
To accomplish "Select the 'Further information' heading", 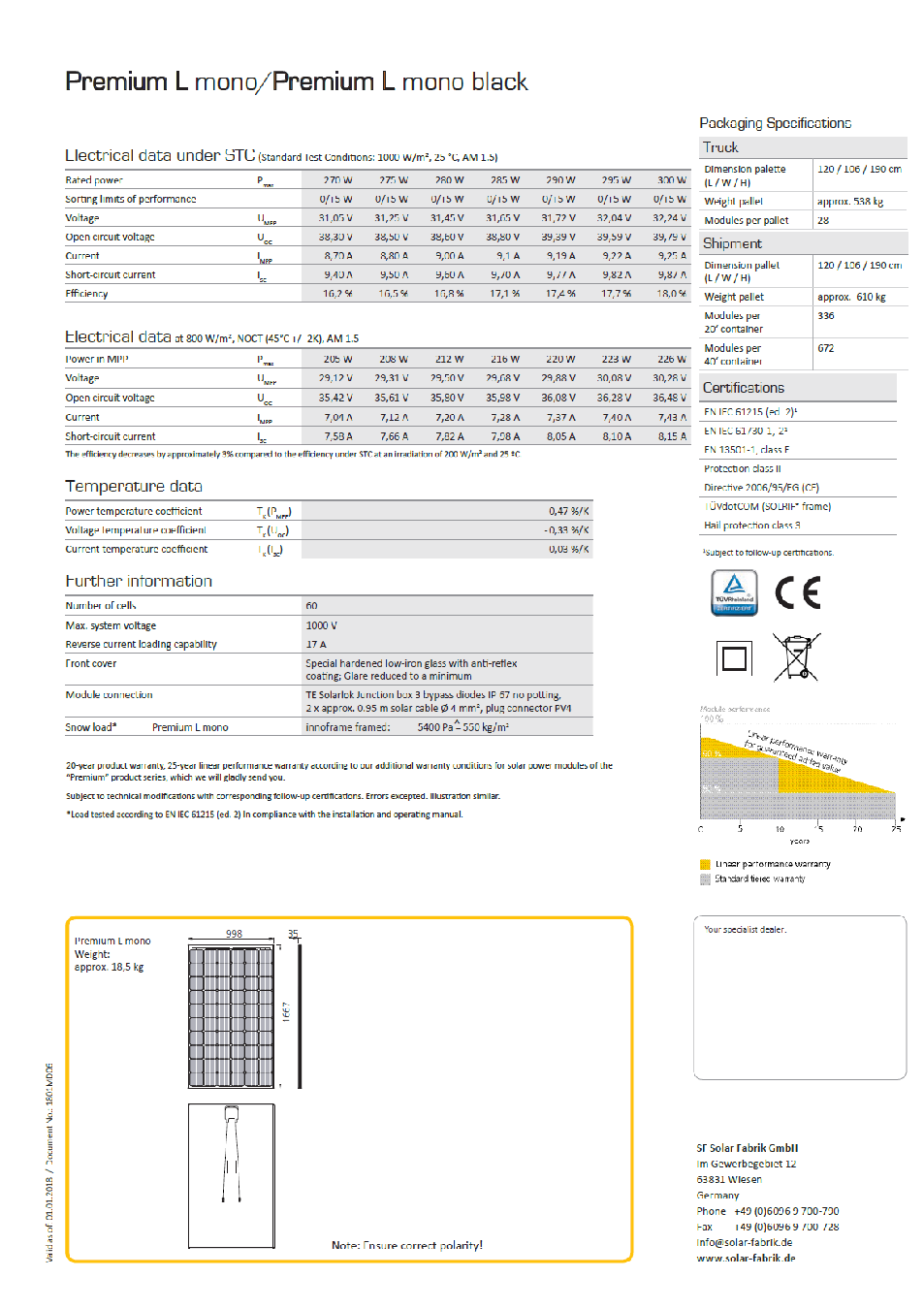I will [139, 581].
